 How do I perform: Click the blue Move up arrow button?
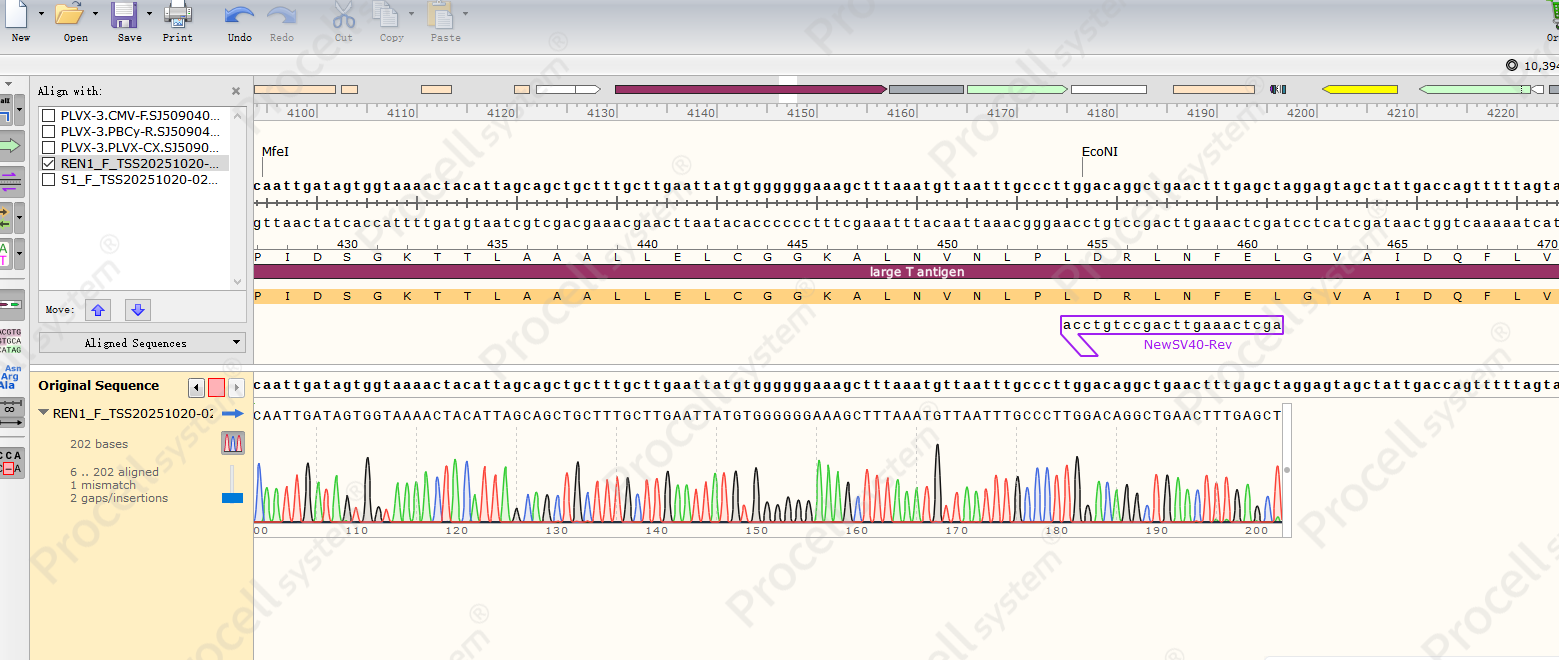click(x=97, y=310)
